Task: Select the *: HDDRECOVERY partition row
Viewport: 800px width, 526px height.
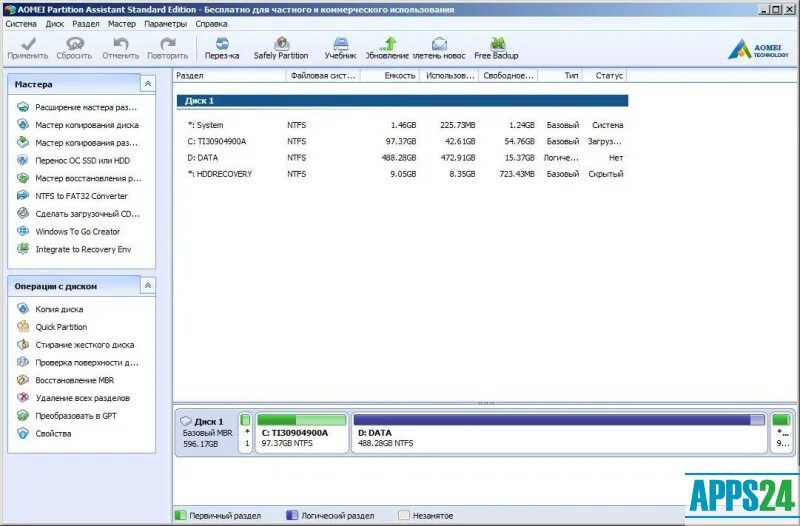Action: pos(403,174)
